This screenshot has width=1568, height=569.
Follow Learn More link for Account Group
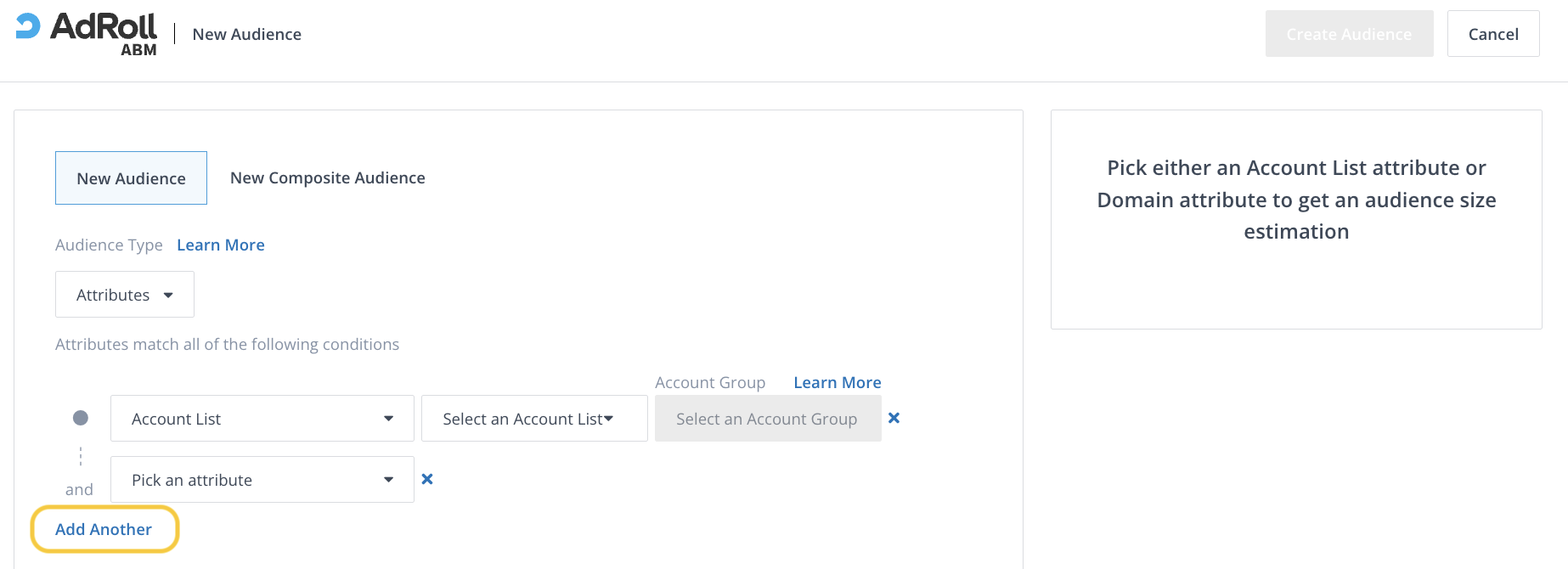837,383
